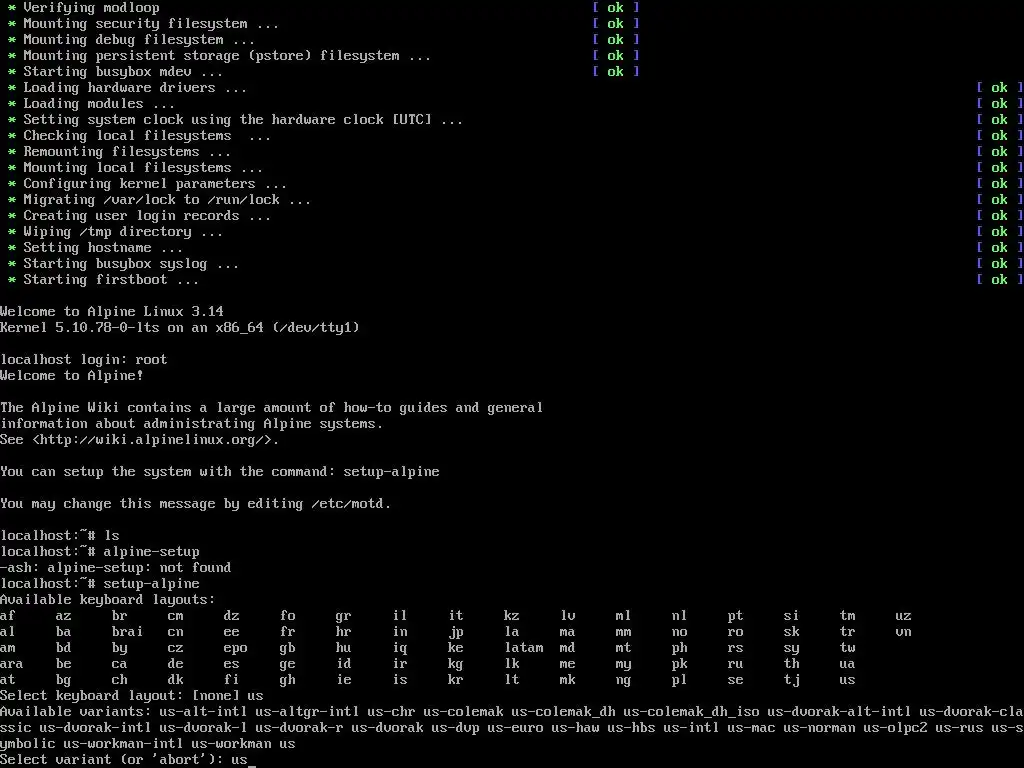Select the "Welcome to Alpine Linux 3.14" line
Viewport: 1024px width, 768px height.
tap(112, 312)
